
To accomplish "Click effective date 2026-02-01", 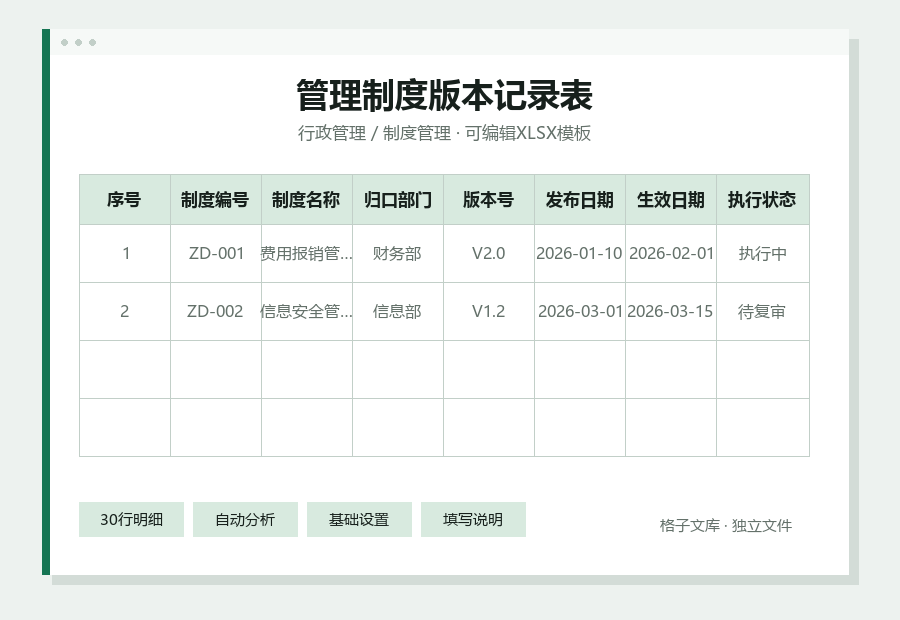I will [670, 253].
